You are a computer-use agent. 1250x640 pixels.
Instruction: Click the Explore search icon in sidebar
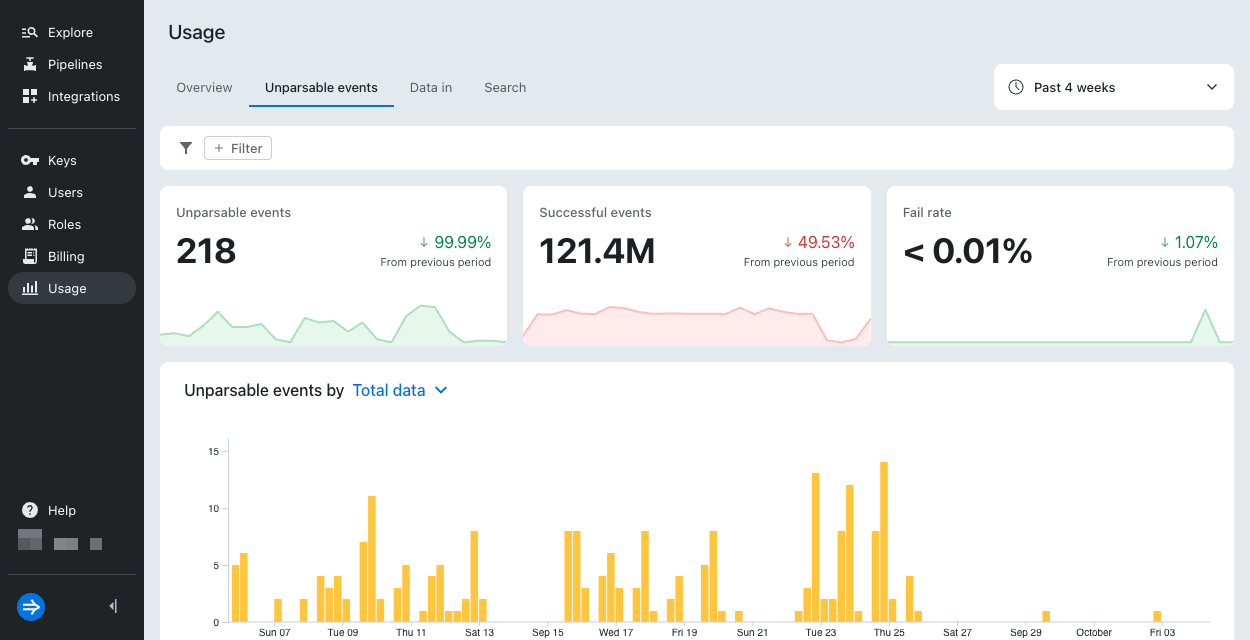30,33
